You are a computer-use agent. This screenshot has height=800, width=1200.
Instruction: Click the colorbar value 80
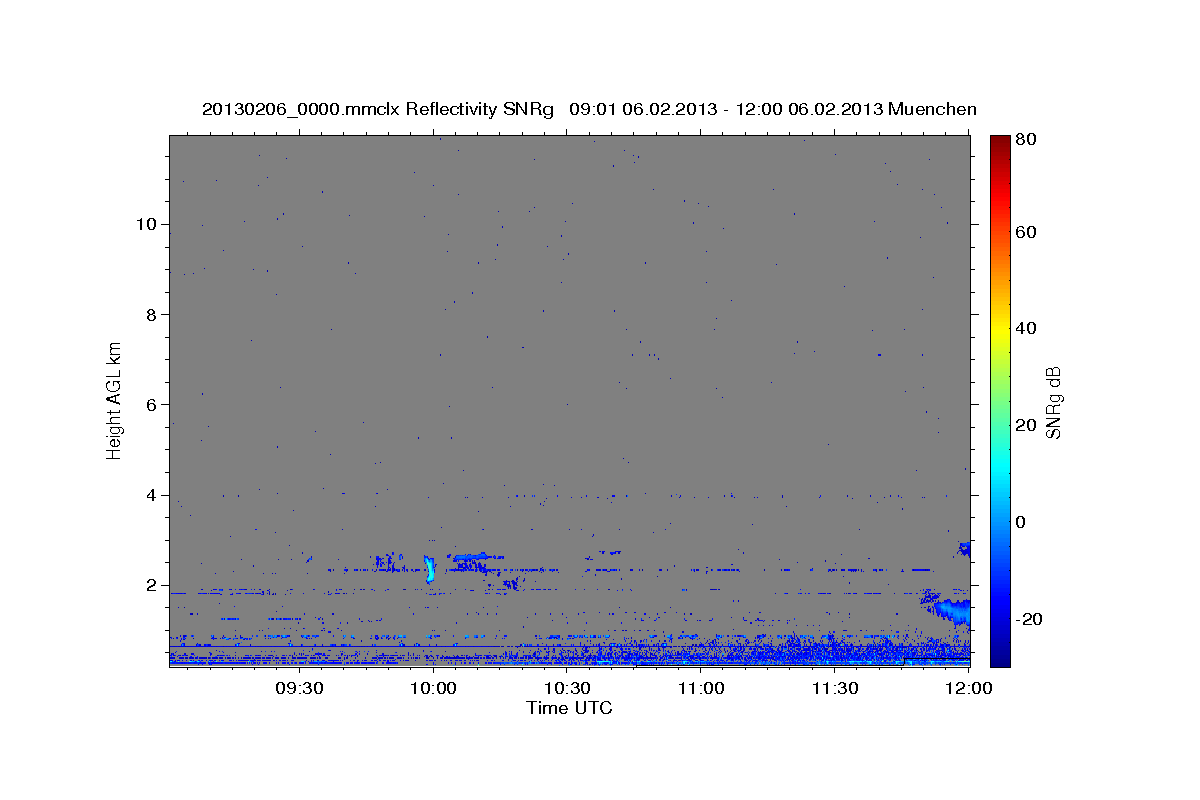coord(1026,140)
